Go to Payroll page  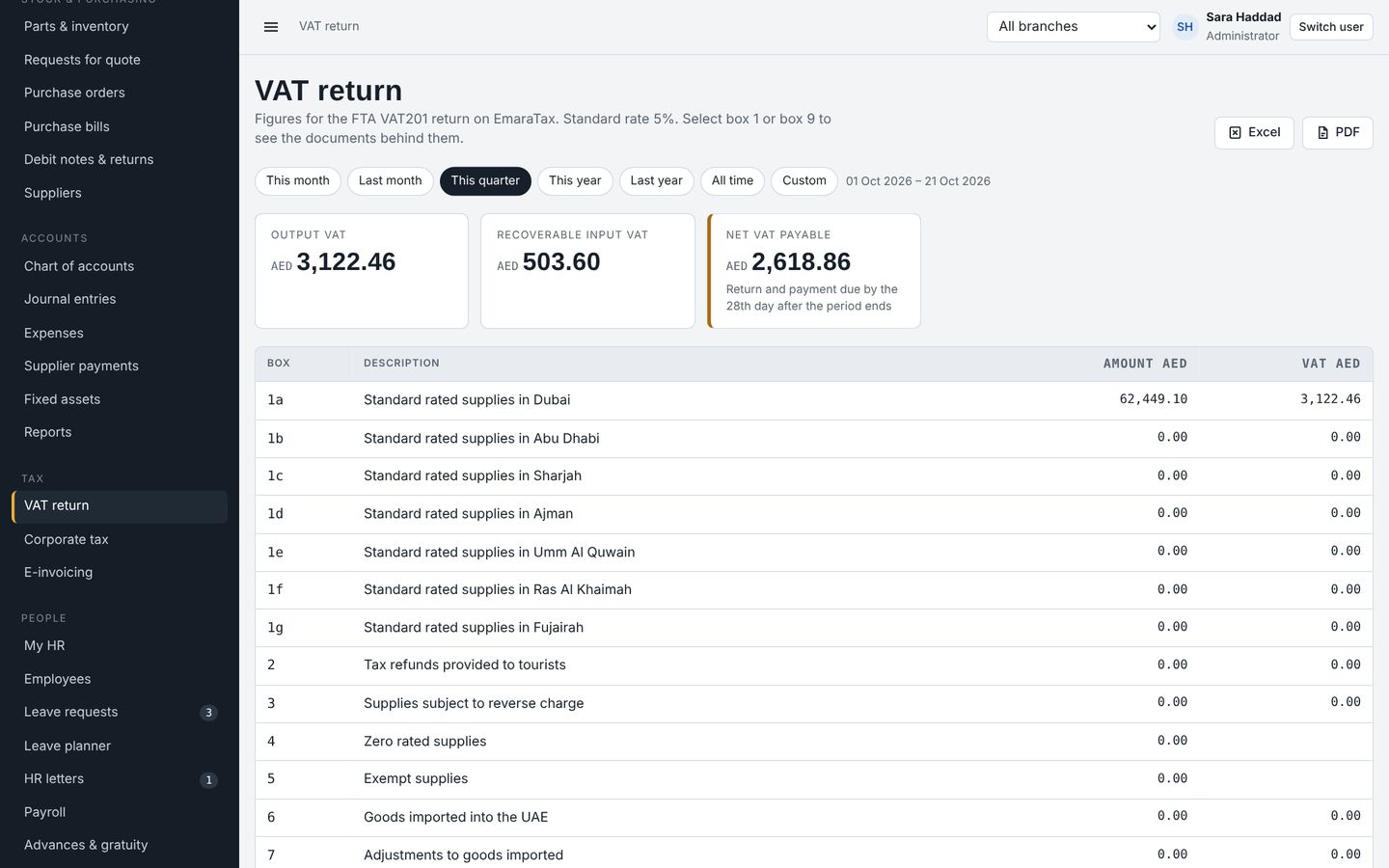[120, 812]
